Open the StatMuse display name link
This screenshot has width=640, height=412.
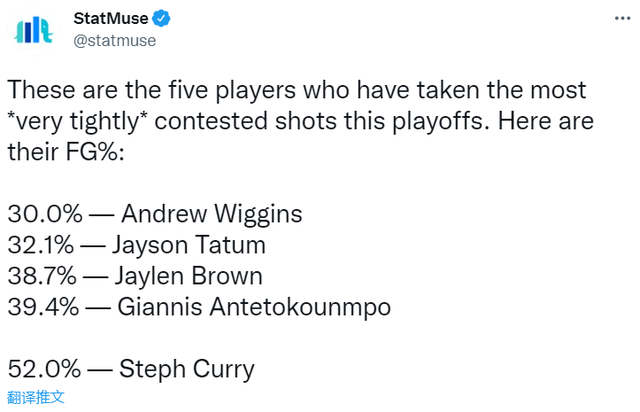(x=109, y=19)
